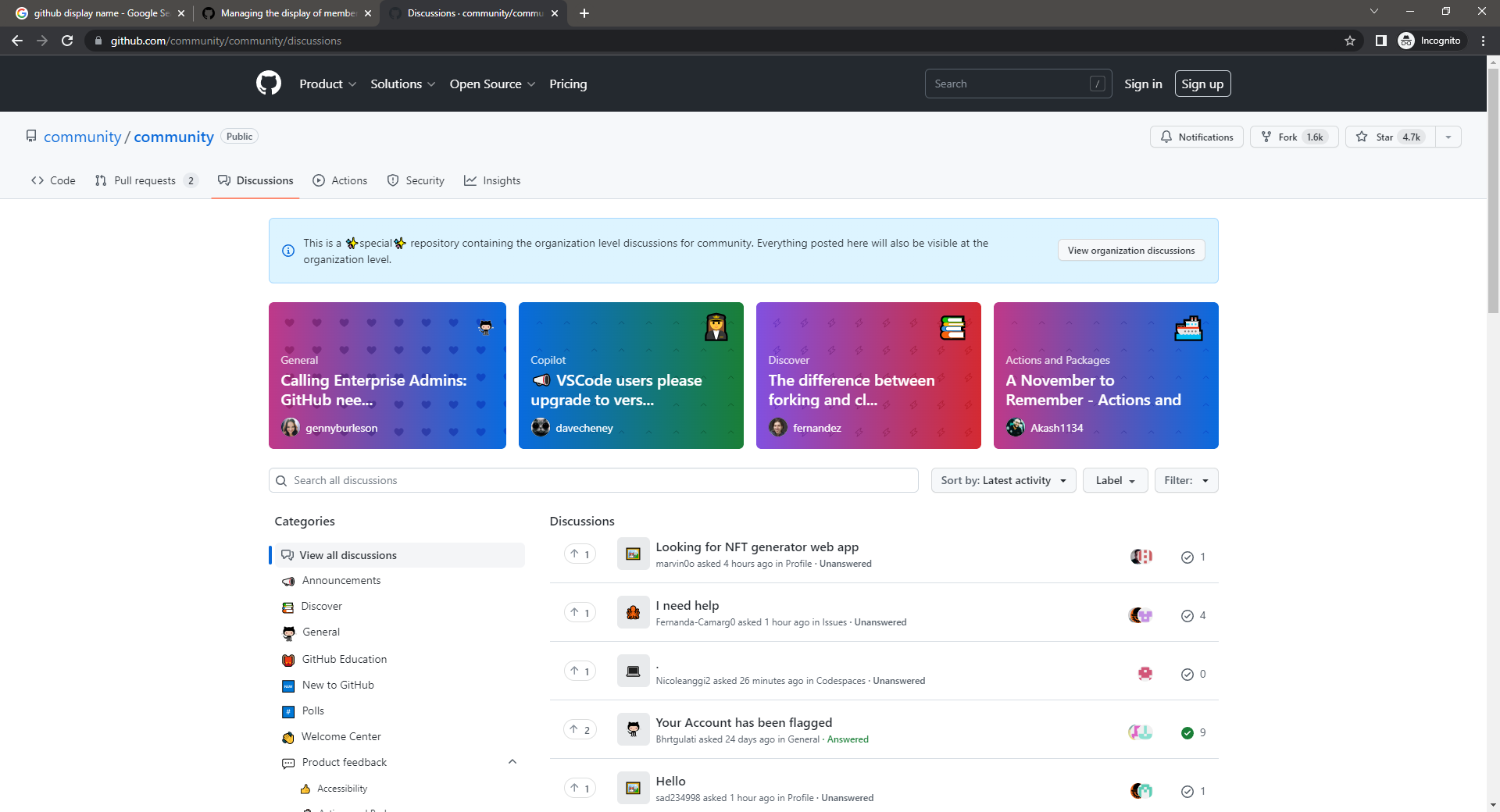
Task: Open the Filter dropdown
Action: pyautogui.click(x=1186, y=480)
